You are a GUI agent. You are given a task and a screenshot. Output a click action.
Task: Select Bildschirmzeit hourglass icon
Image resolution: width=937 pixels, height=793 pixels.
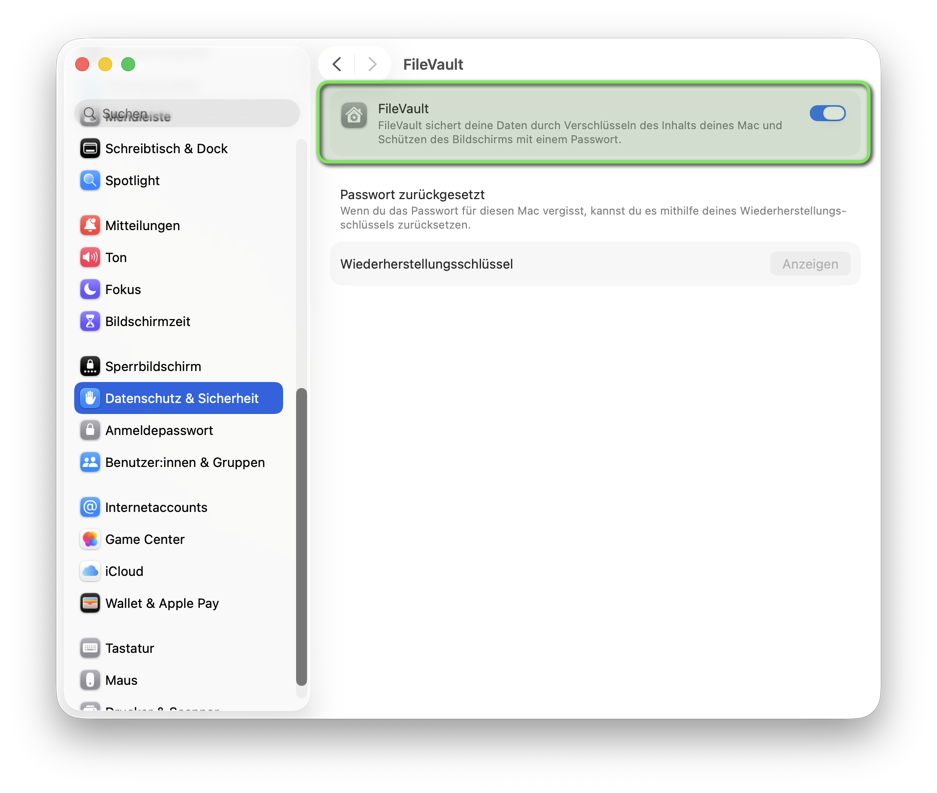(90, 322)
